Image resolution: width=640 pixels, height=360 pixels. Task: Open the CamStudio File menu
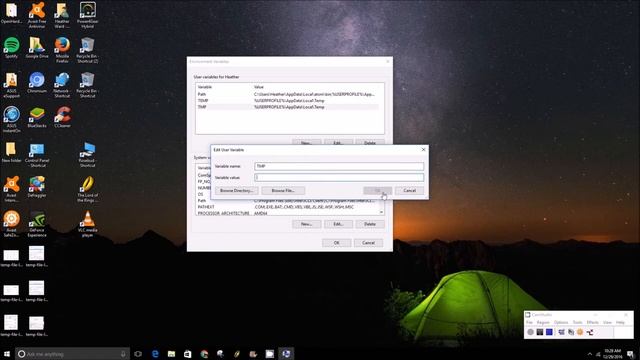529,322
